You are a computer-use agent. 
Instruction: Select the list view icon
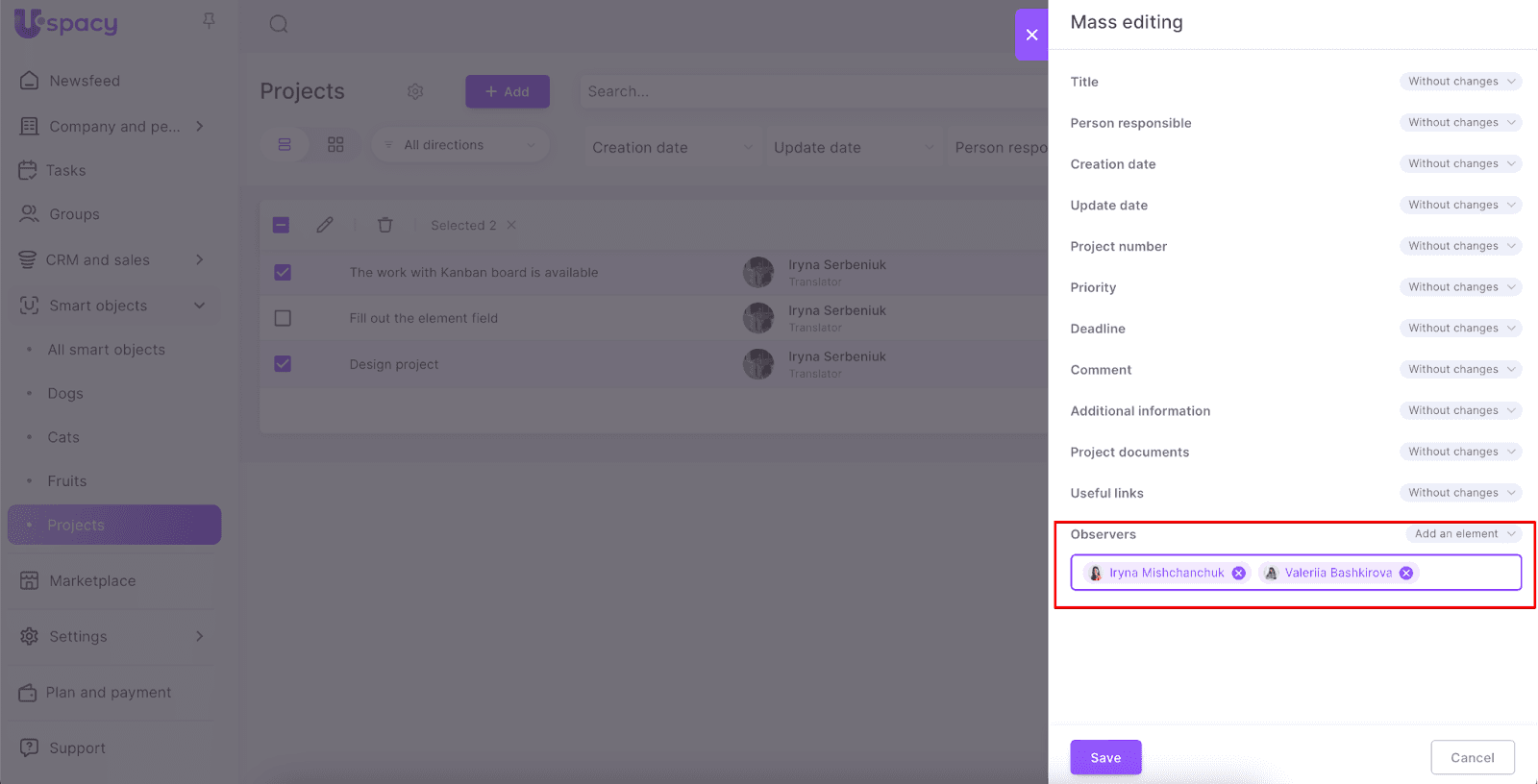[x=285, y=145]
